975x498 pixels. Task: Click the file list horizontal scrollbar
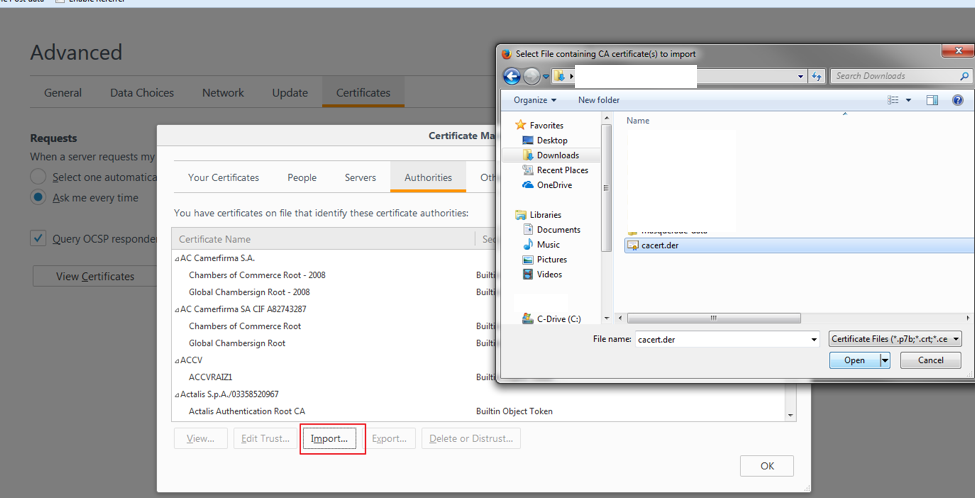(713, 318)
